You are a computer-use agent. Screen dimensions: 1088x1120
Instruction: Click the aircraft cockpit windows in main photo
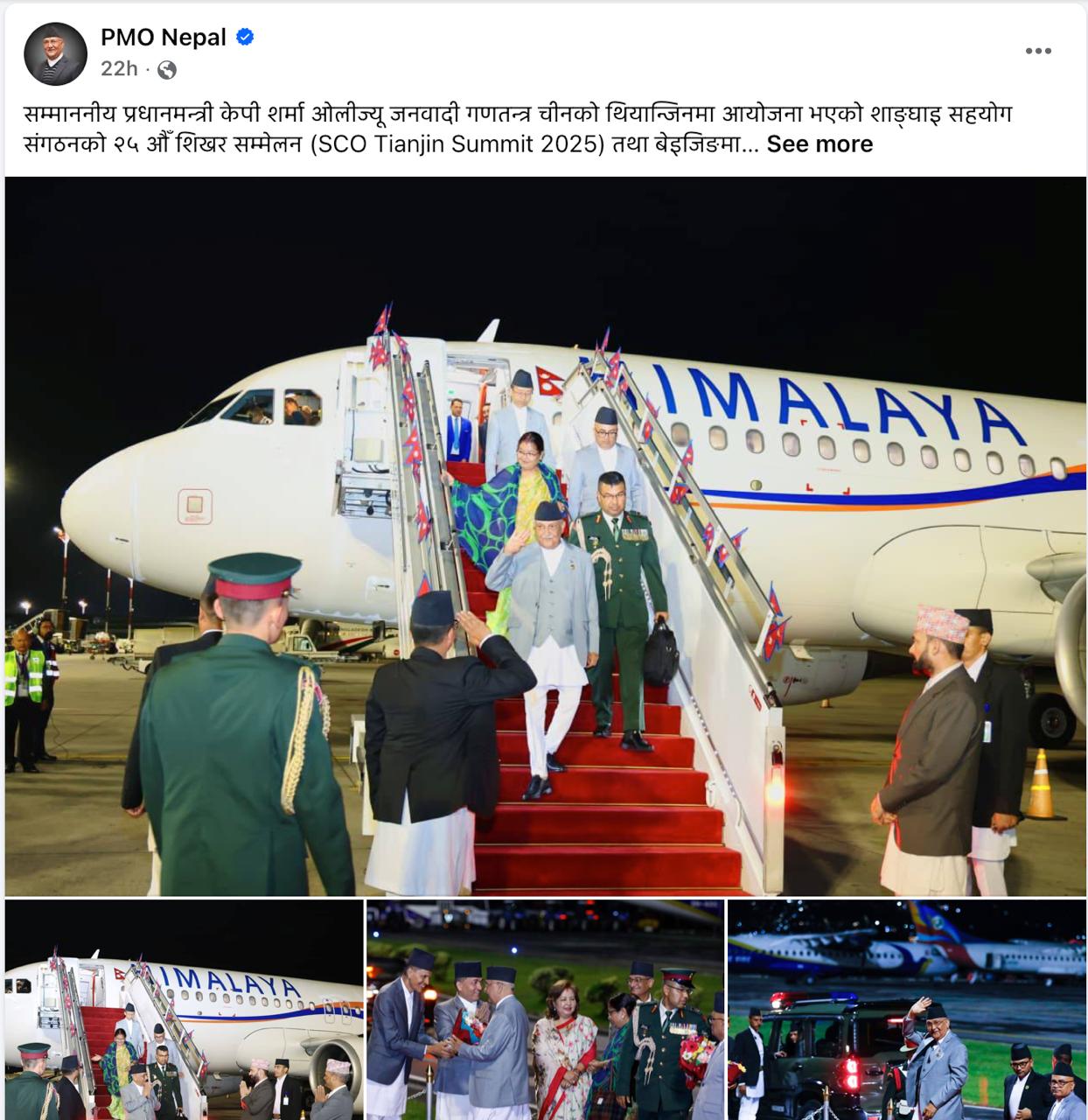click(x=262, y=408)
